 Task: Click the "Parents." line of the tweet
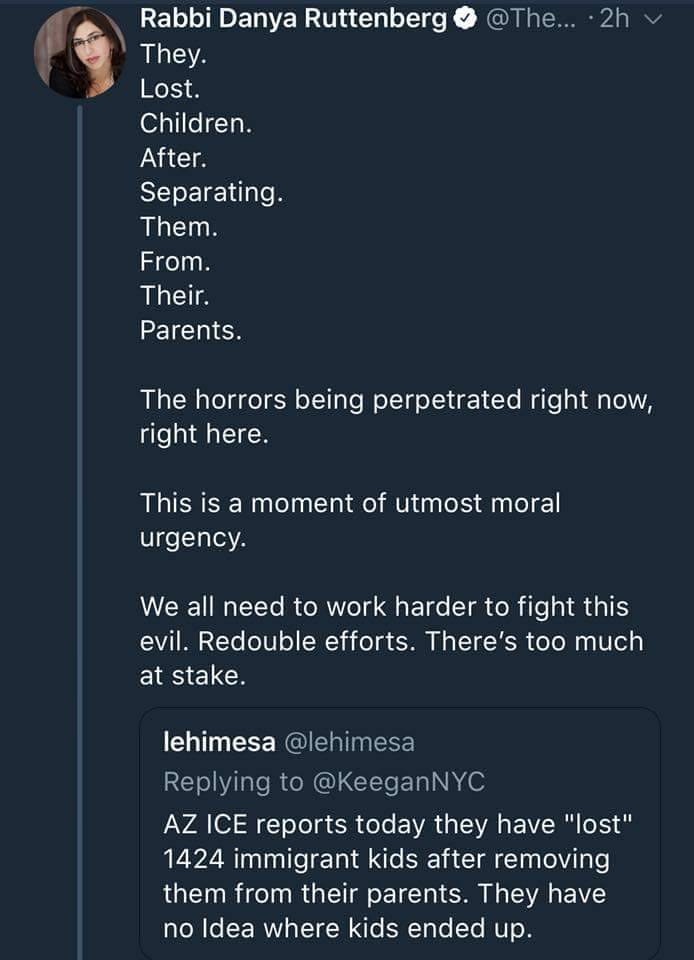(x=190, y=330)
